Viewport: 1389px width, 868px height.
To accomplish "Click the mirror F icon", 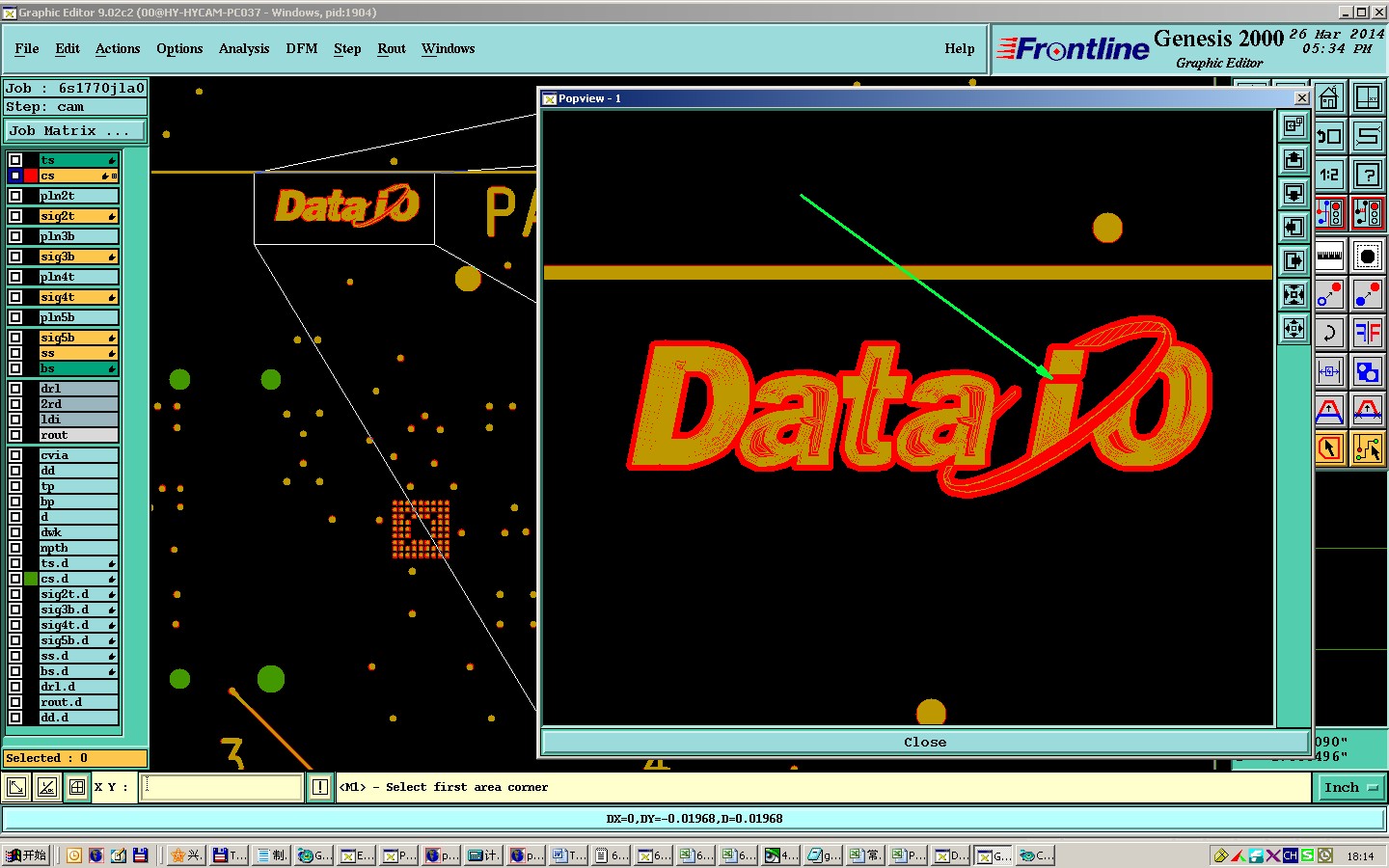I will [x=1367, y=333].
